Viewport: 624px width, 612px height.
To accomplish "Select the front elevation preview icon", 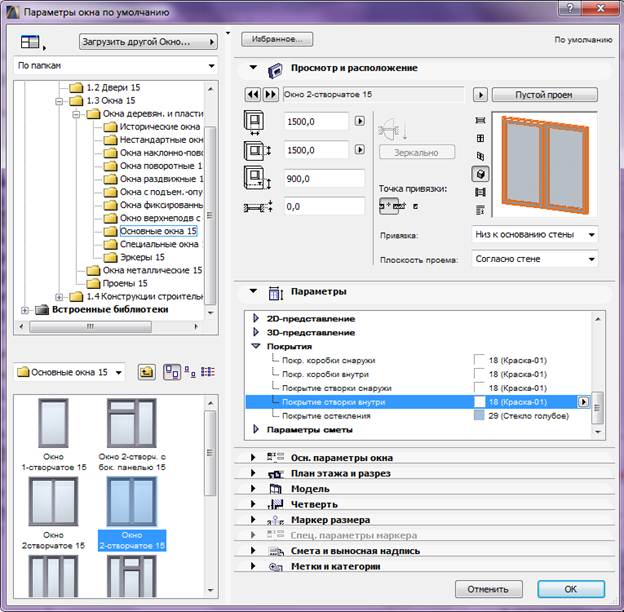I will point(480,138).
